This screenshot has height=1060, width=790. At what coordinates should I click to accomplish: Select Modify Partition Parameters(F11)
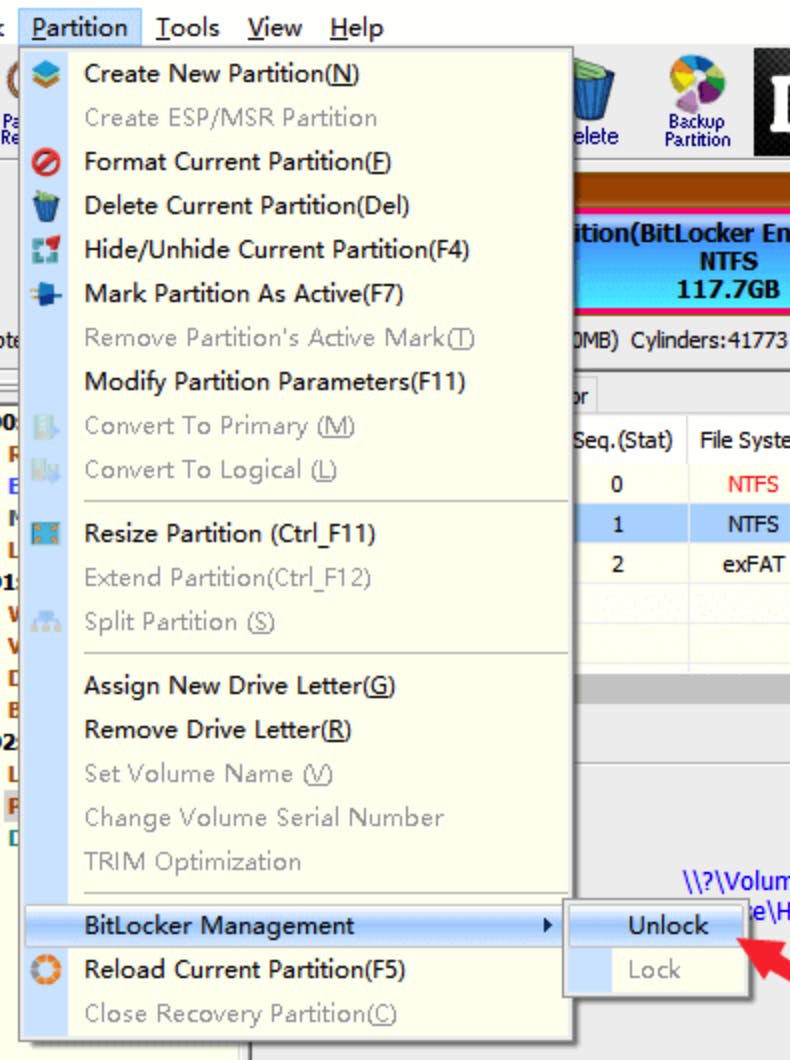[275, 382]
